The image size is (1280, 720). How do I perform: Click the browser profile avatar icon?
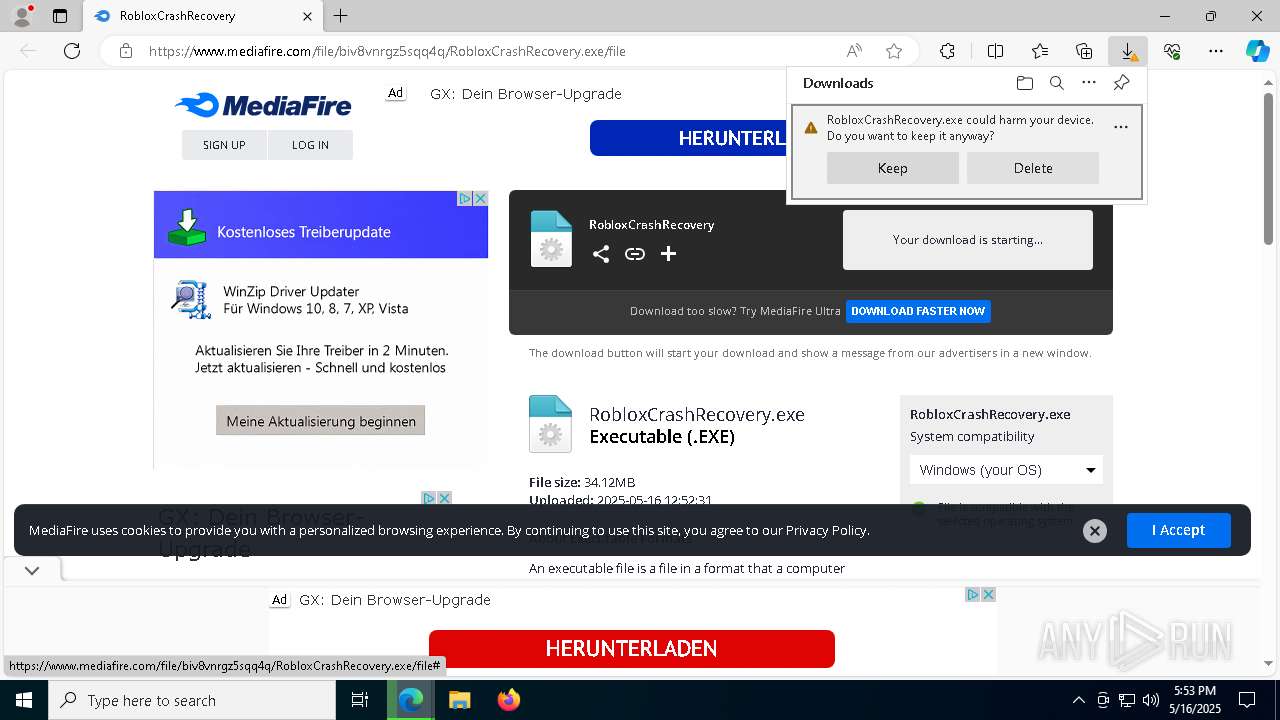[x=22, y=16]
